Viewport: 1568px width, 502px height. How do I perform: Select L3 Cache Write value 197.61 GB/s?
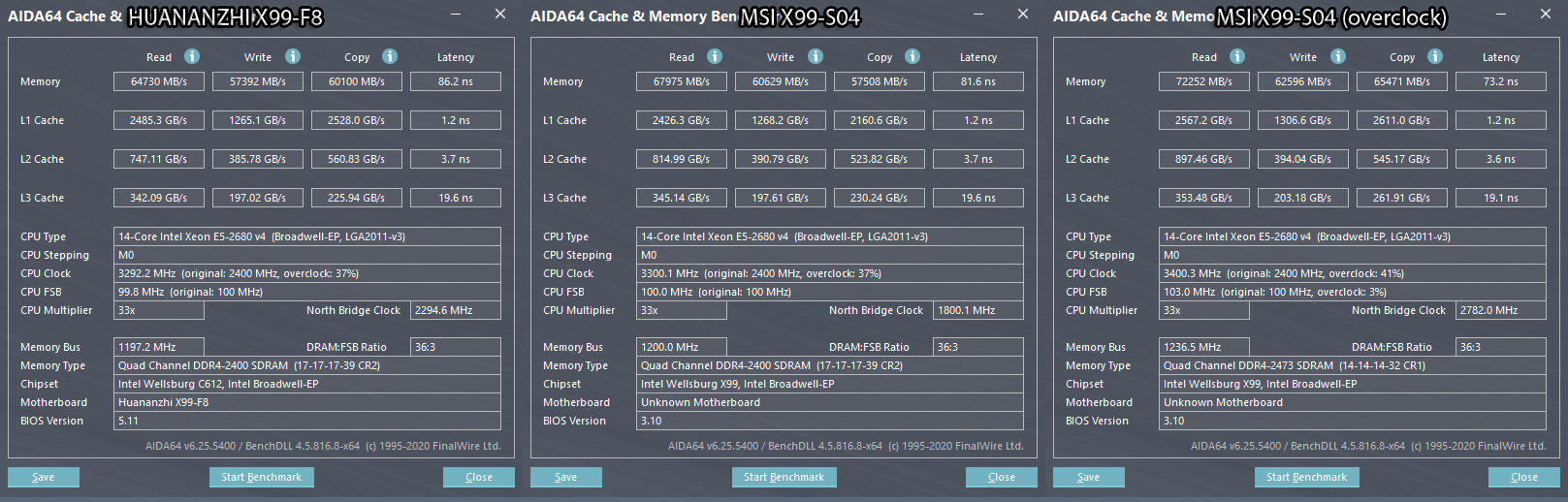pyautogui.click(x=781, y=198)
